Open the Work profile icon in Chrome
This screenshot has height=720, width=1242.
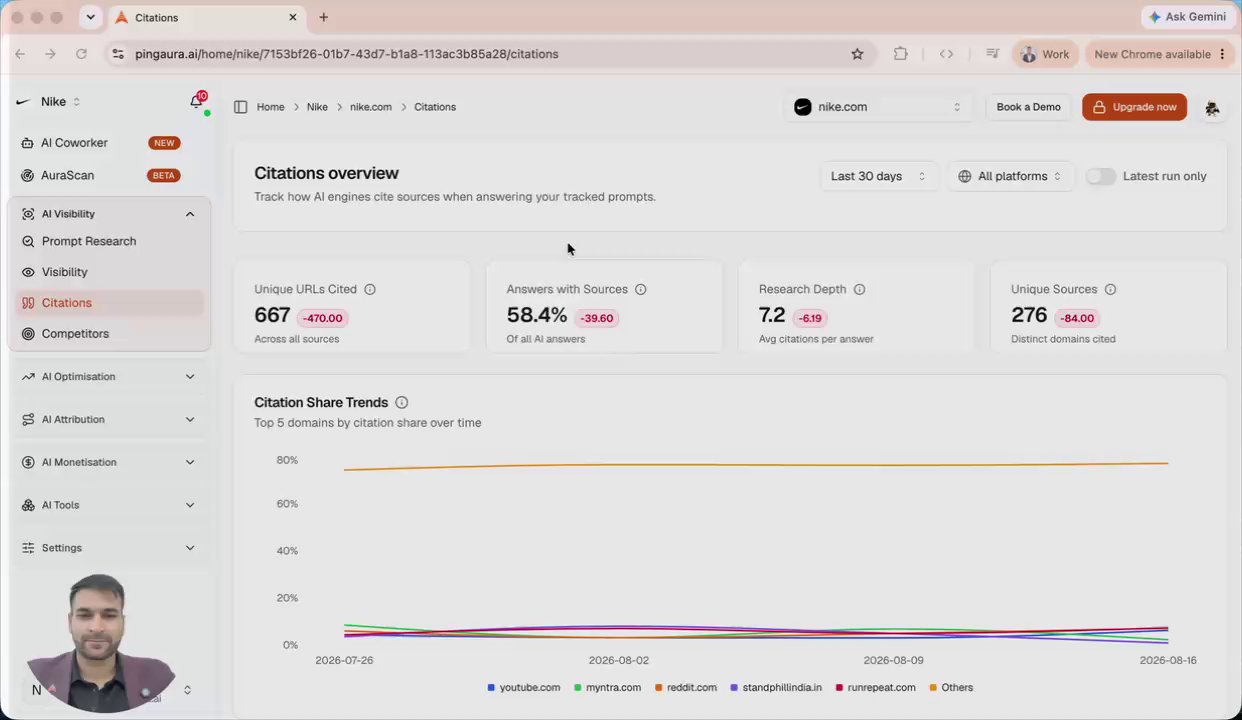tap(1044, 54)
